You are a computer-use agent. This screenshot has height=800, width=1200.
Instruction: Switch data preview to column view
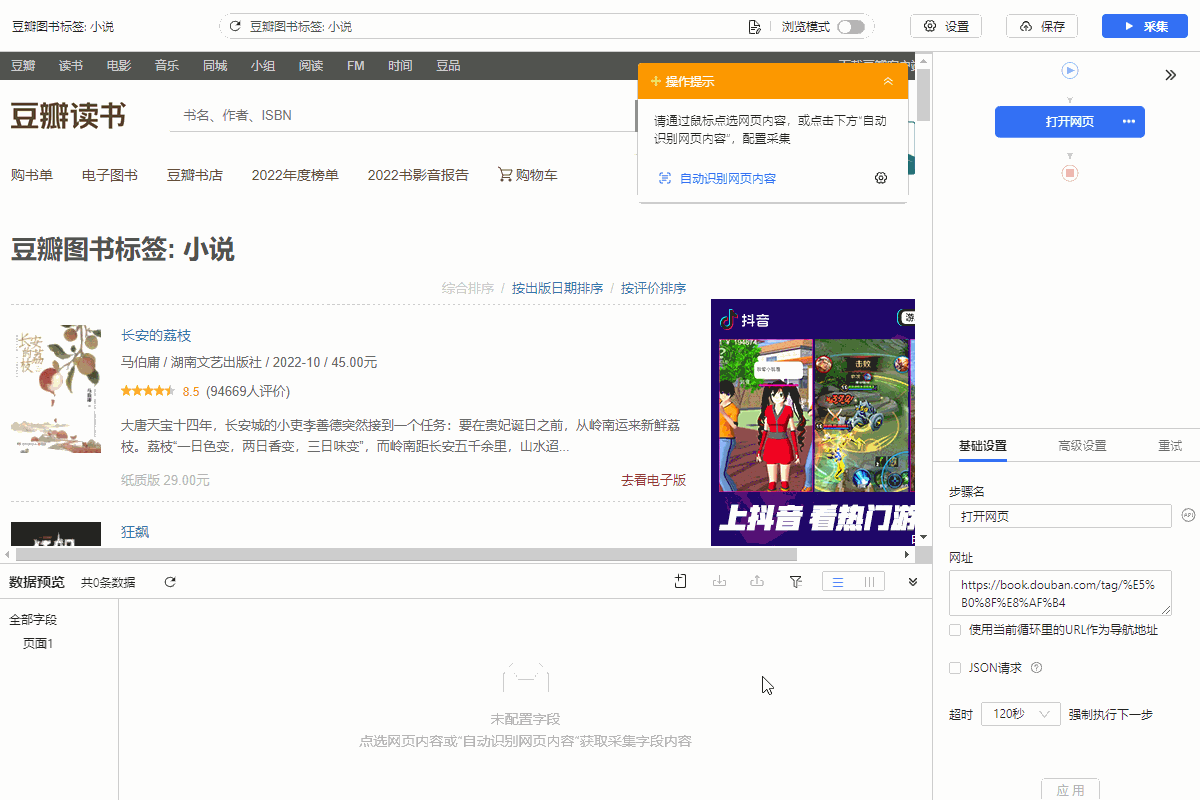pos(869,582)
